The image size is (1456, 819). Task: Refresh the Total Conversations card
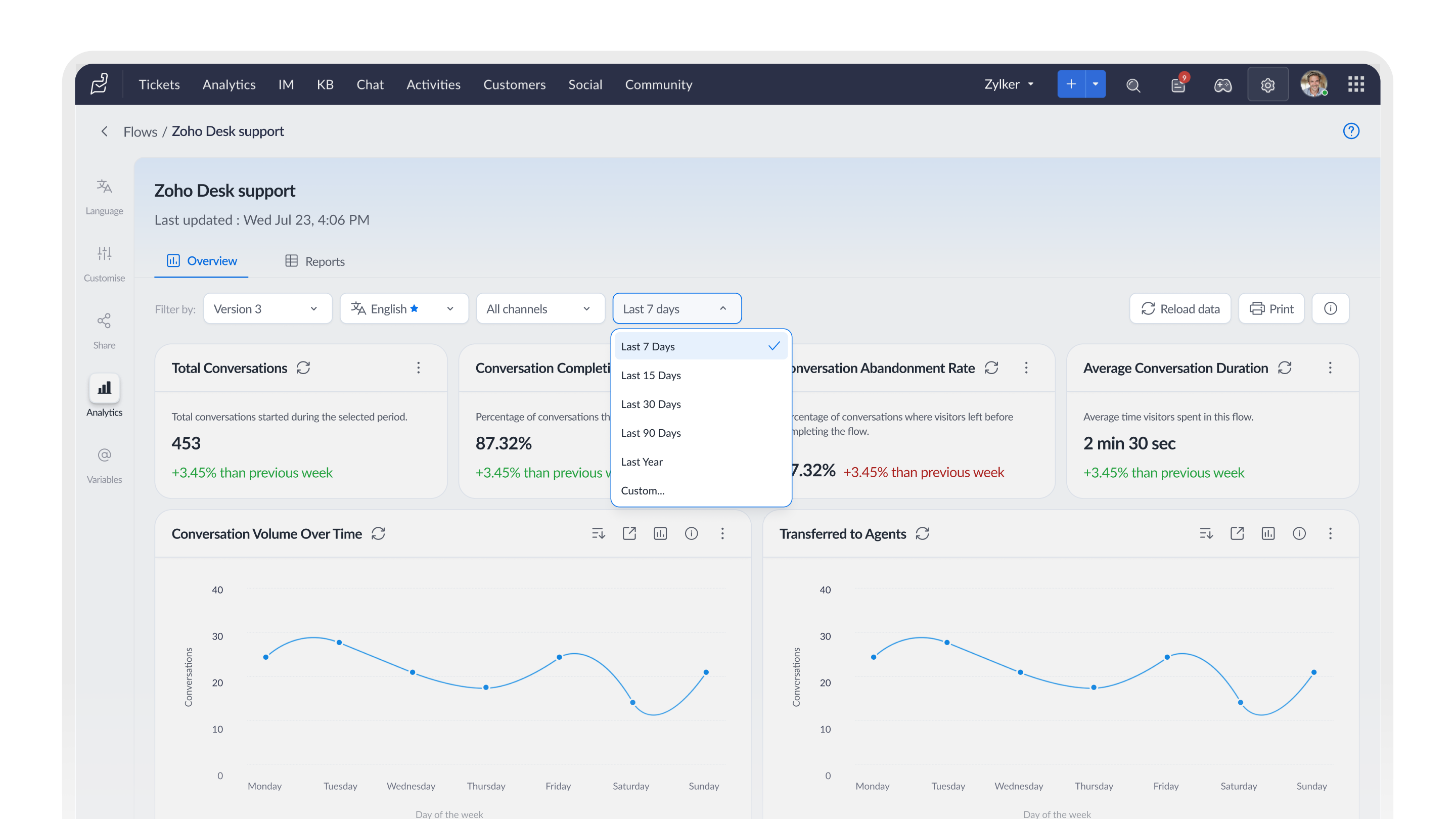click(x=303, y=368)
